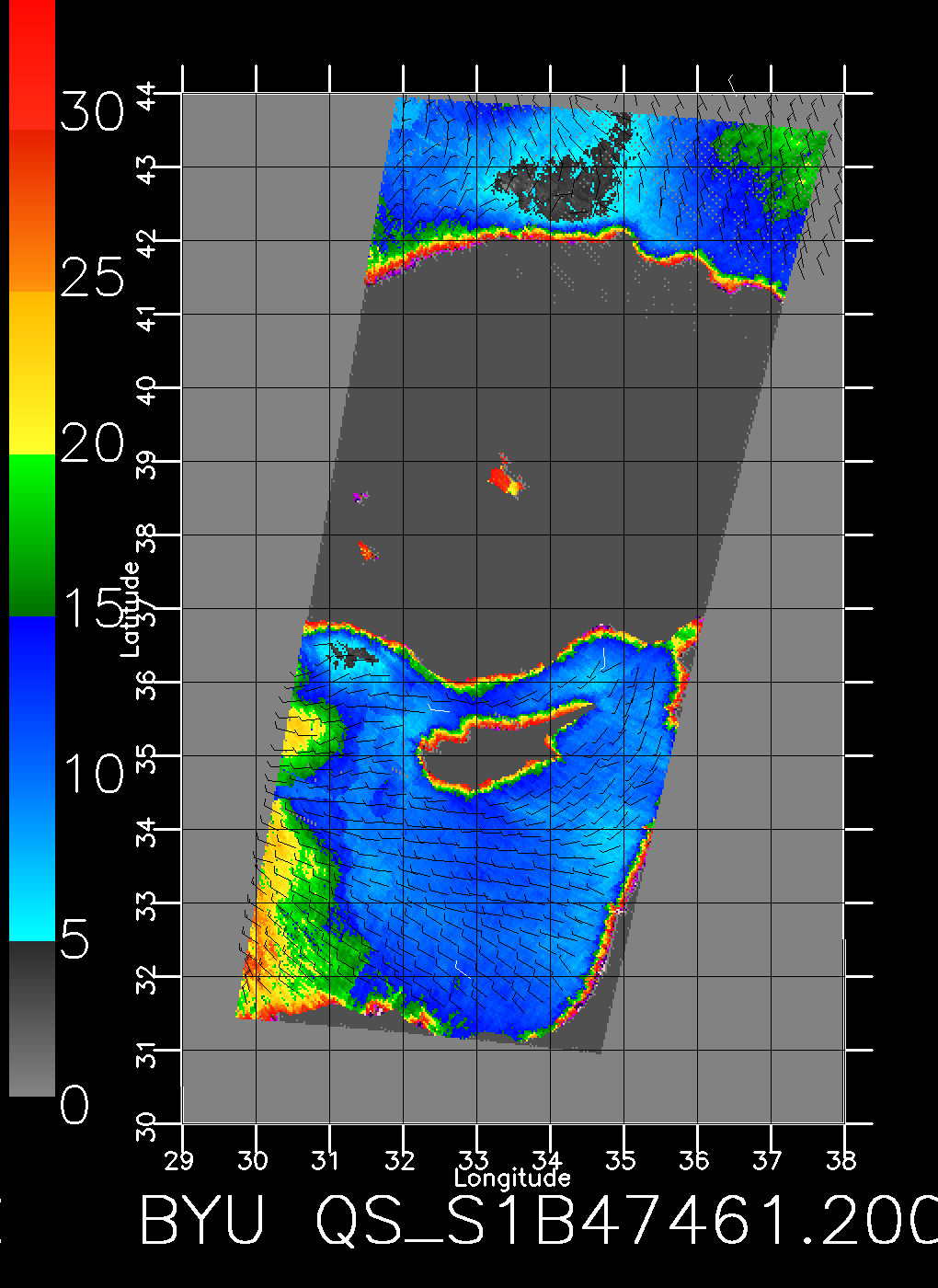
Task: Select the color bar label 25
Action: [x=92, y=277]
